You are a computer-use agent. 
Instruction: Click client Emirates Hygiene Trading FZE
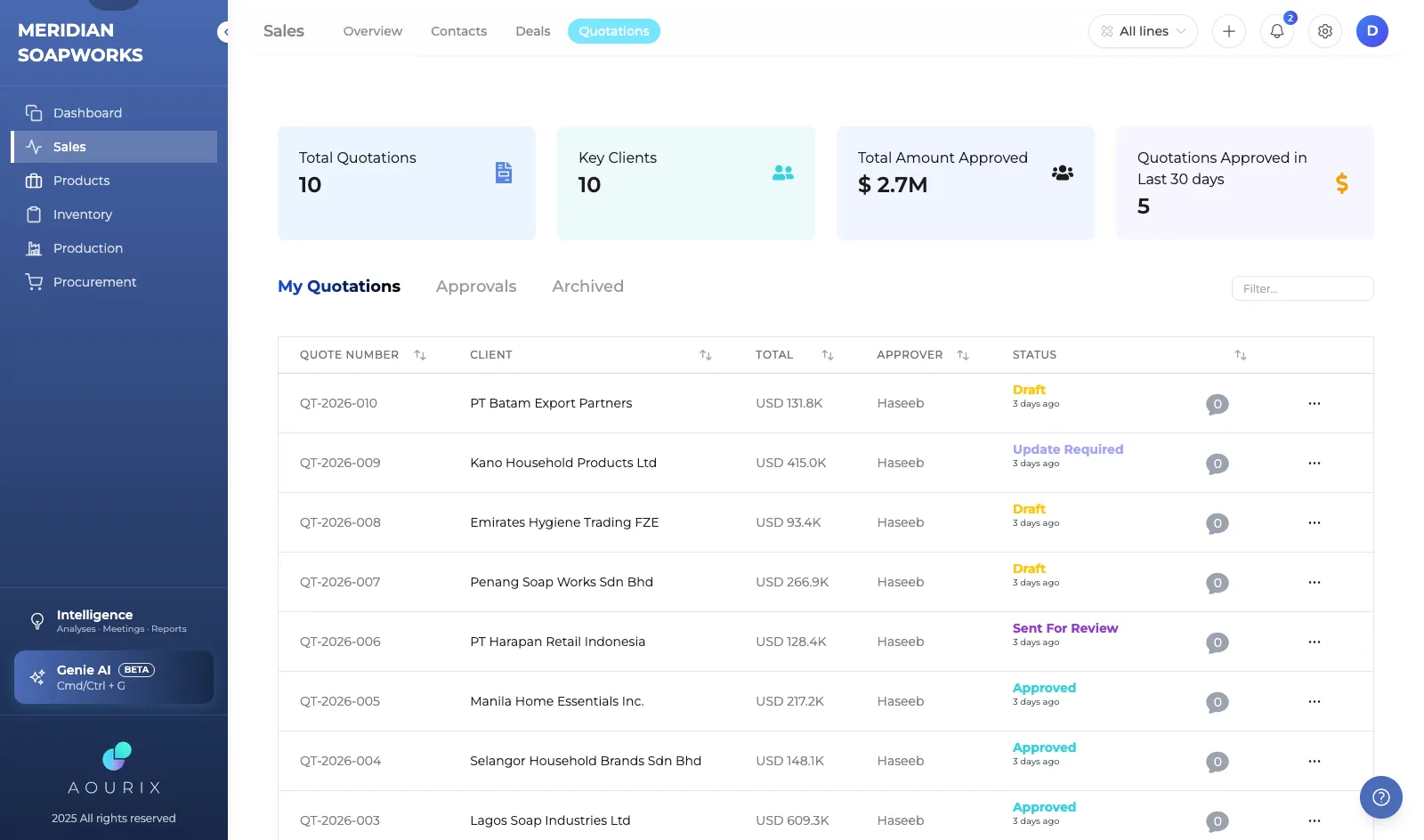(x=564, y=522)
